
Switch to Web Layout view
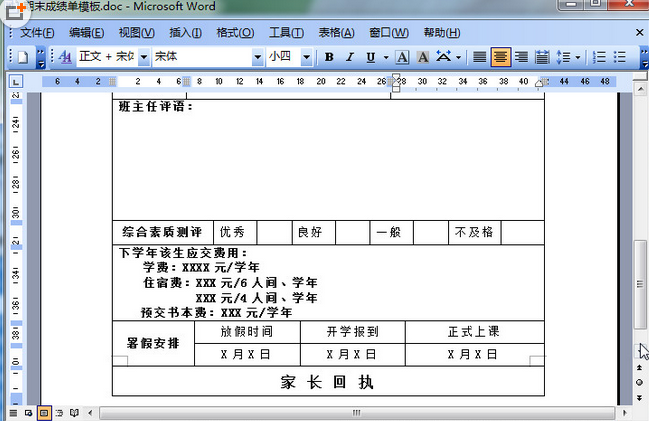[x=29, y=413]
